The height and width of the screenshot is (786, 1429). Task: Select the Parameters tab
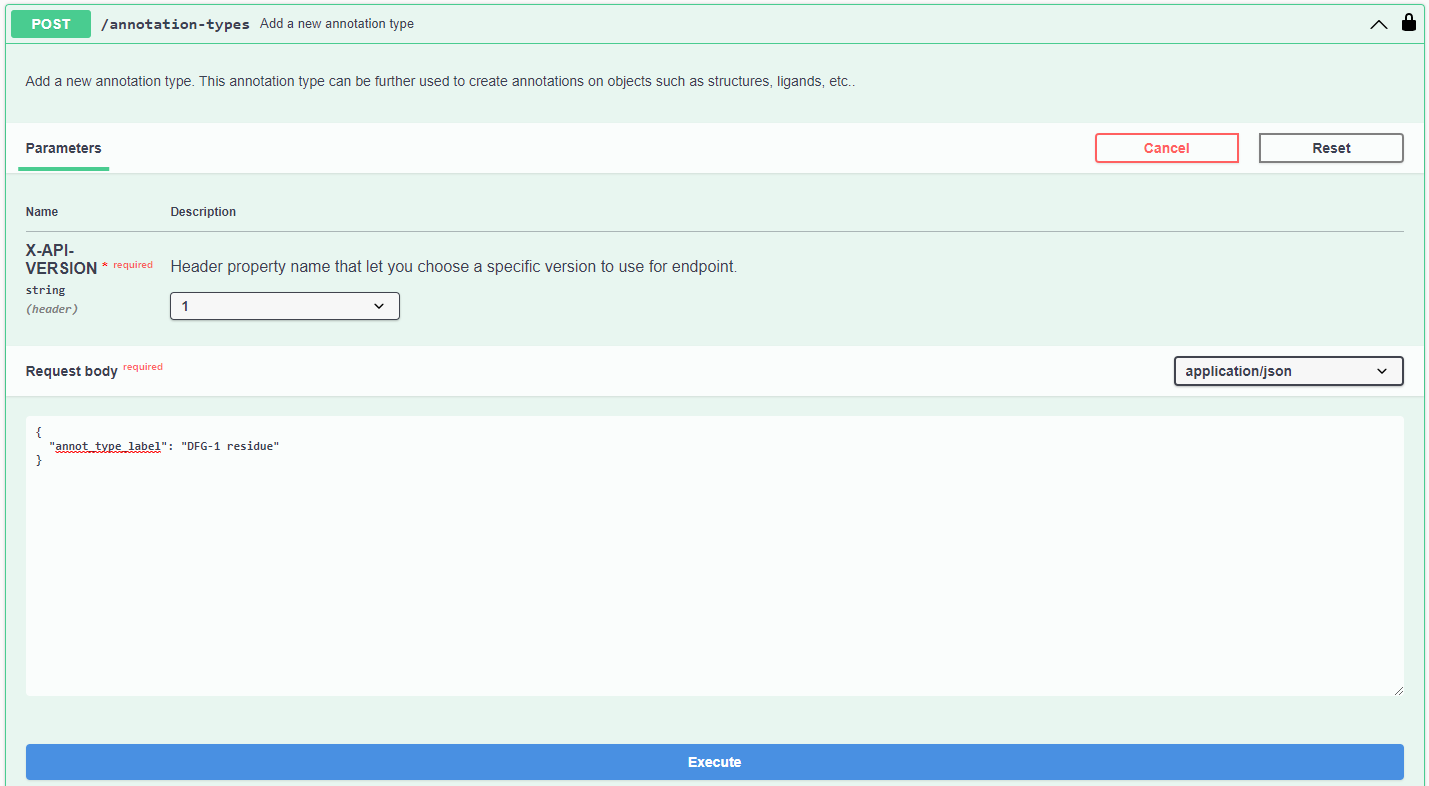coord(63,148)
